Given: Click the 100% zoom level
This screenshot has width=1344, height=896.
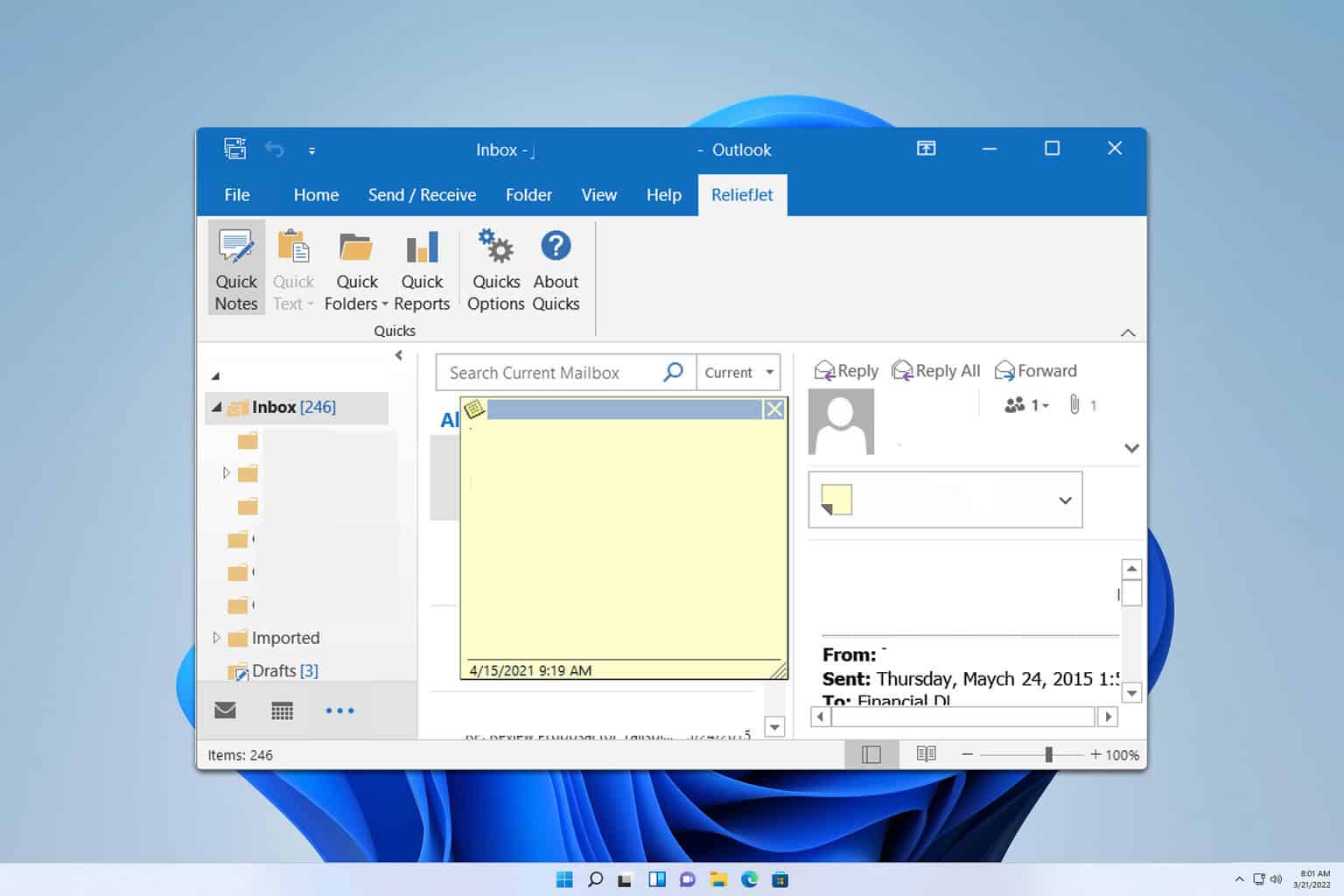Looking at the screenshot, I should pyautogui.click(x=1123, y=754).
